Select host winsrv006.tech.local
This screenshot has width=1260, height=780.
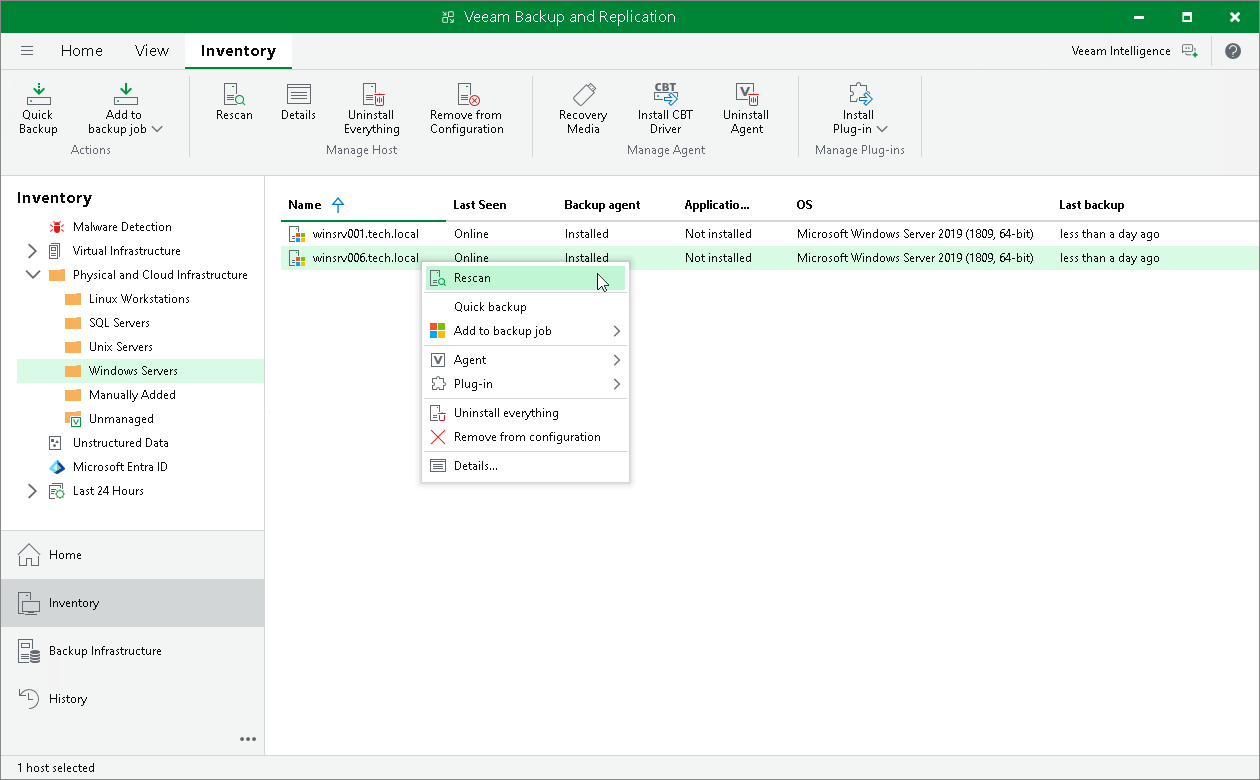pos(365,258)
